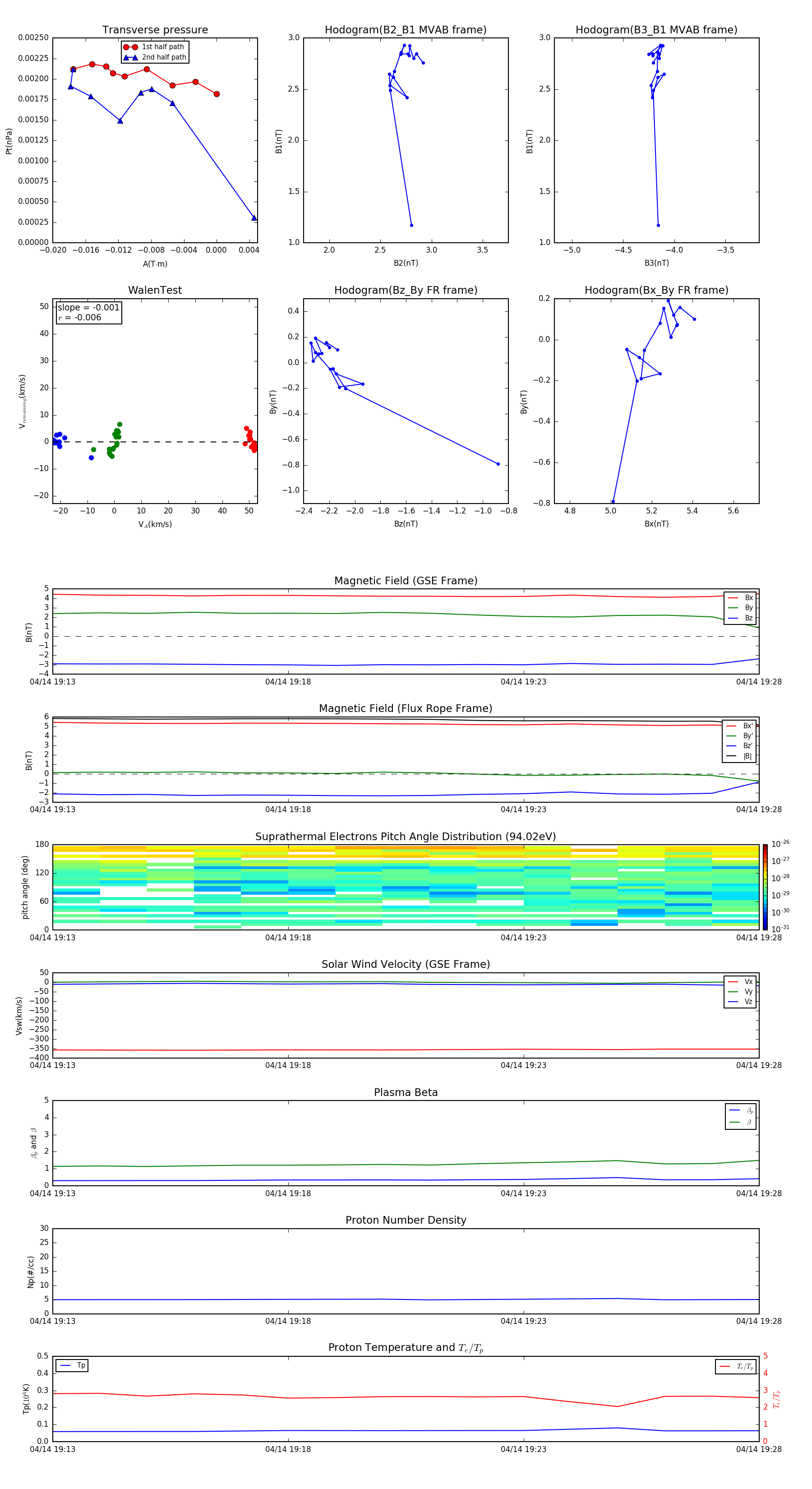The width and height of the screenshot is (812, 1489).
Task: Click the lowest point in the B2_B1 hodogram
Action: point(411,225)
